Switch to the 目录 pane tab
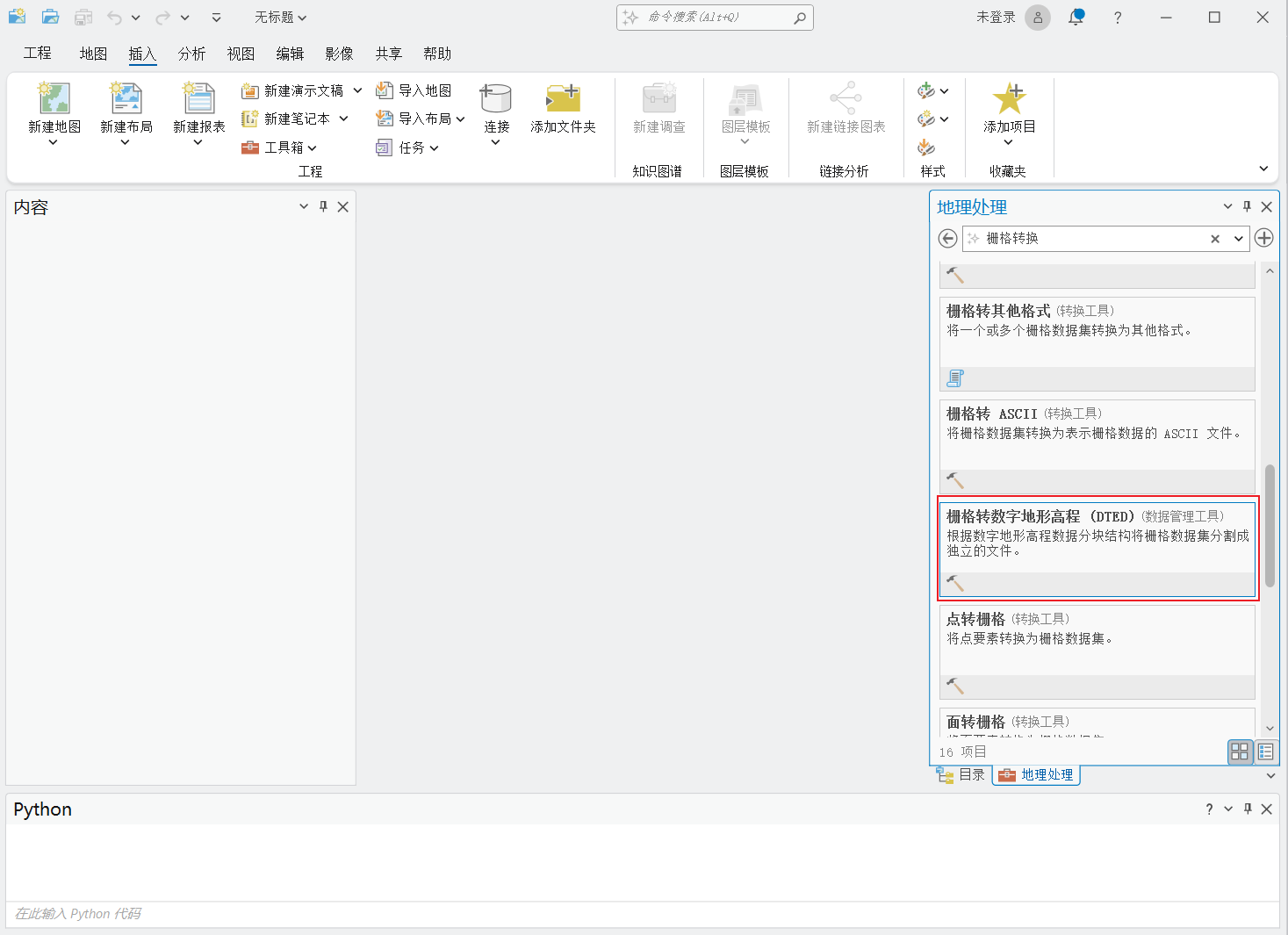This screenshot has width=1288, height=935. (x=961, y=774)
